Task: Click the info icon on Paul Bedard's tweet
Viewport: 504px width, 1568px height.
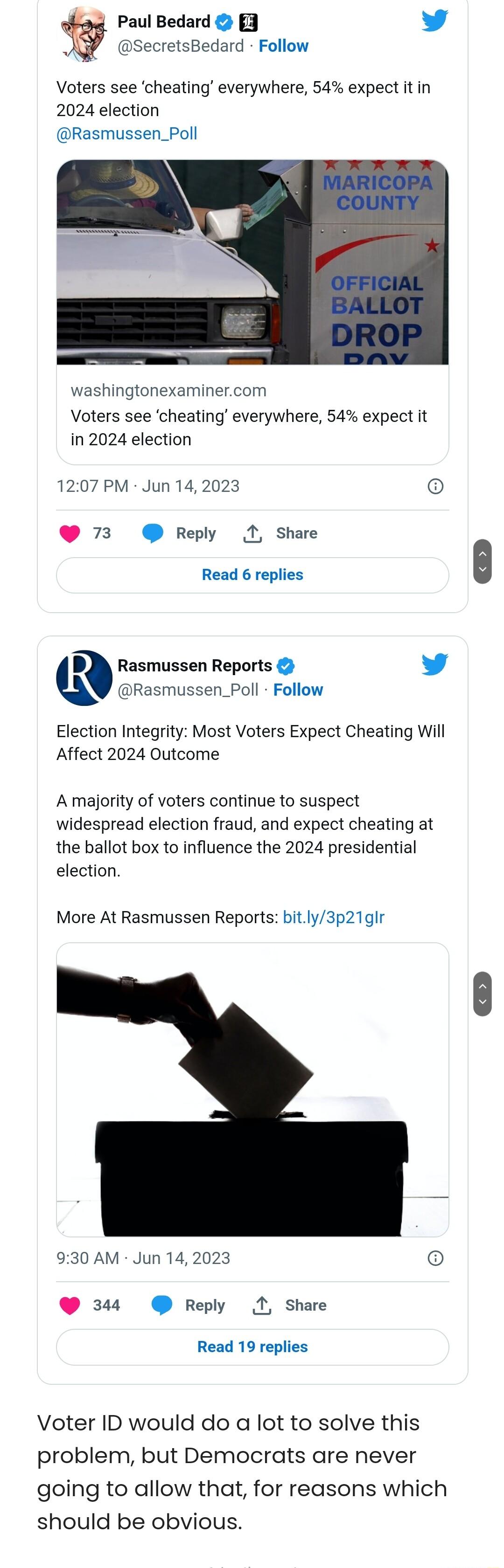Action: click(x=435, y=486)
